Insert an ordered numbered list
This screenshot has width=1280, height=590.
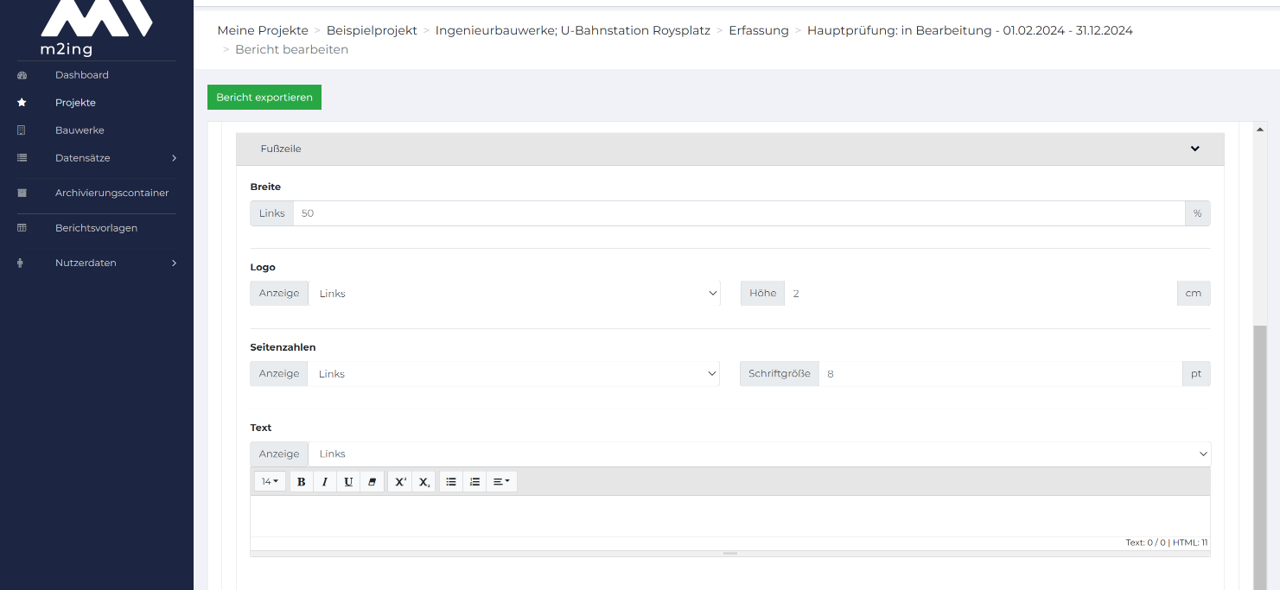coord(475,482)
